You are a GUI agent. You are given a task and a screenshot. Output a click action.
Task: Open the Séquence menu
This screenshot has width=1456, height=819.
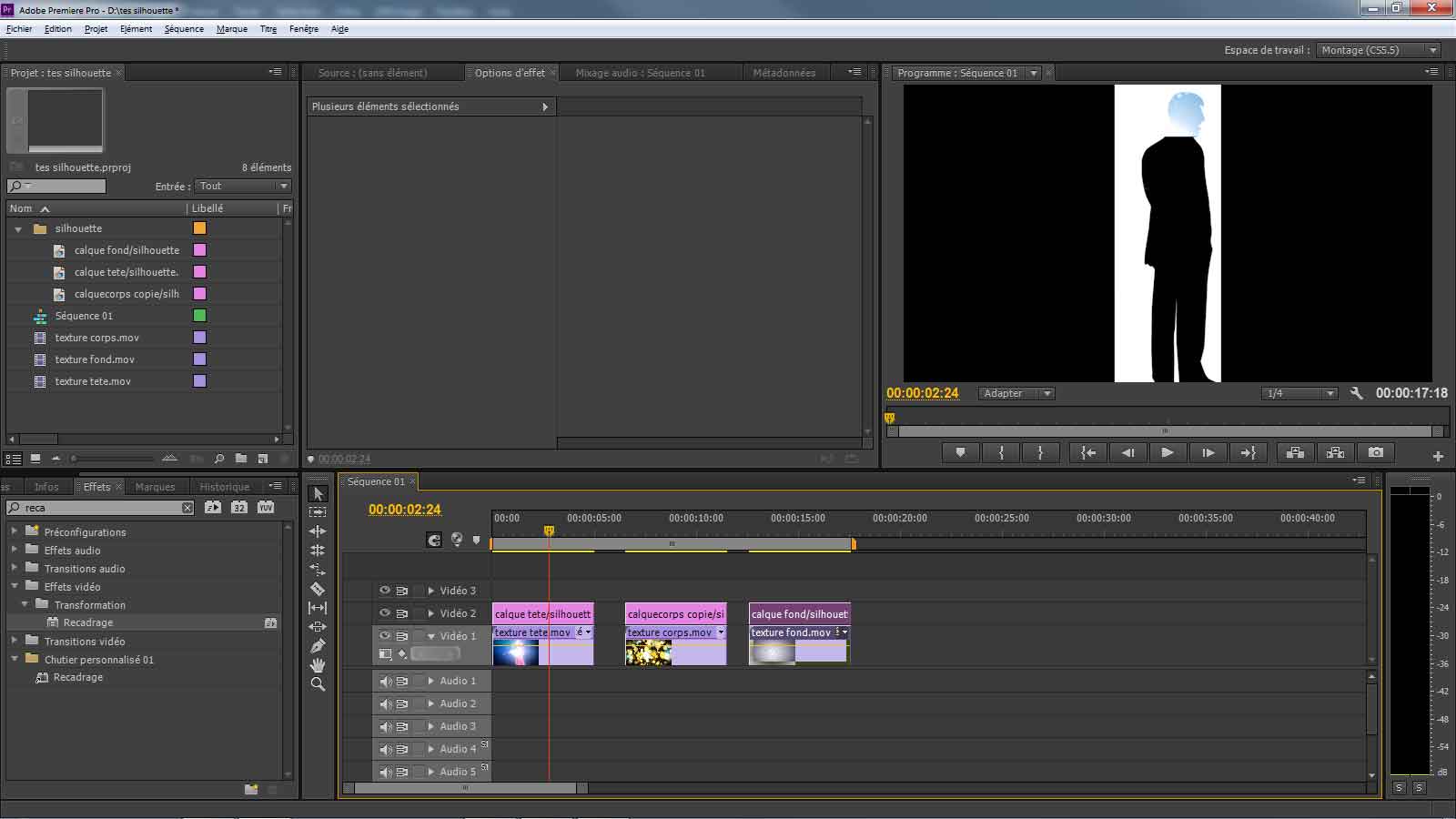tap(184, 29)
